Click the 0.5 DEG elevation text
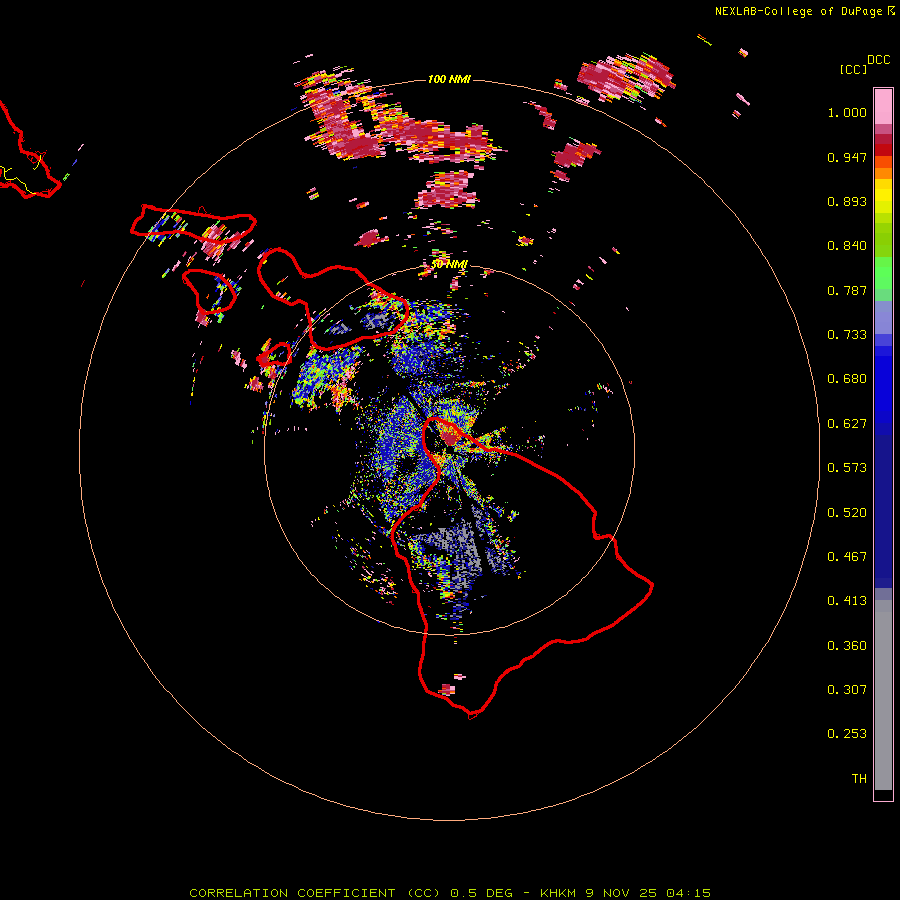 click(480, 893)
